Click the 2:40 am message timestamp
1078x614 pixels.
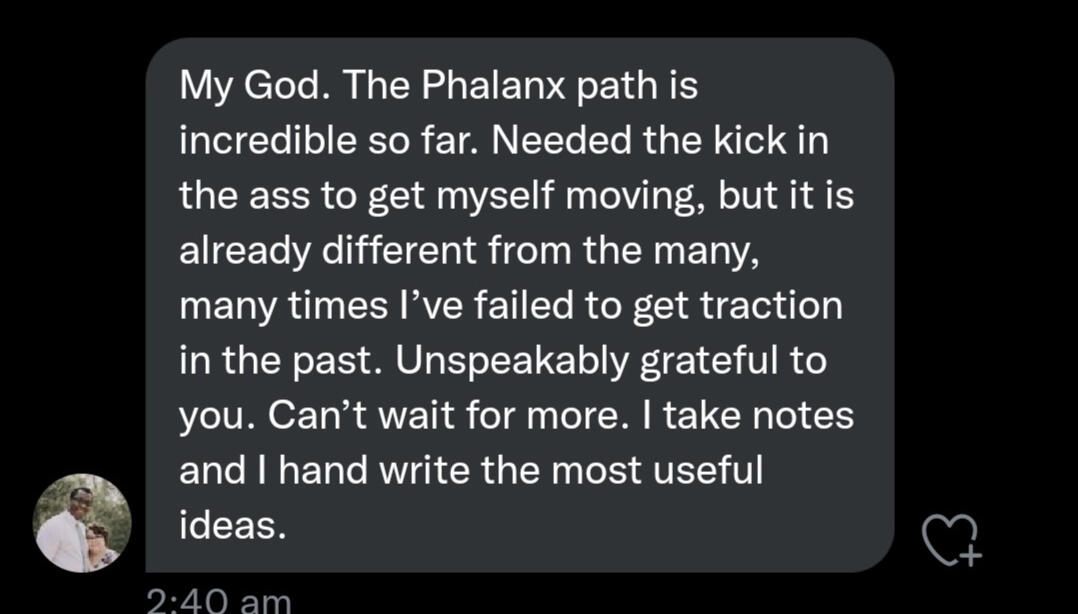click(218, 601)
